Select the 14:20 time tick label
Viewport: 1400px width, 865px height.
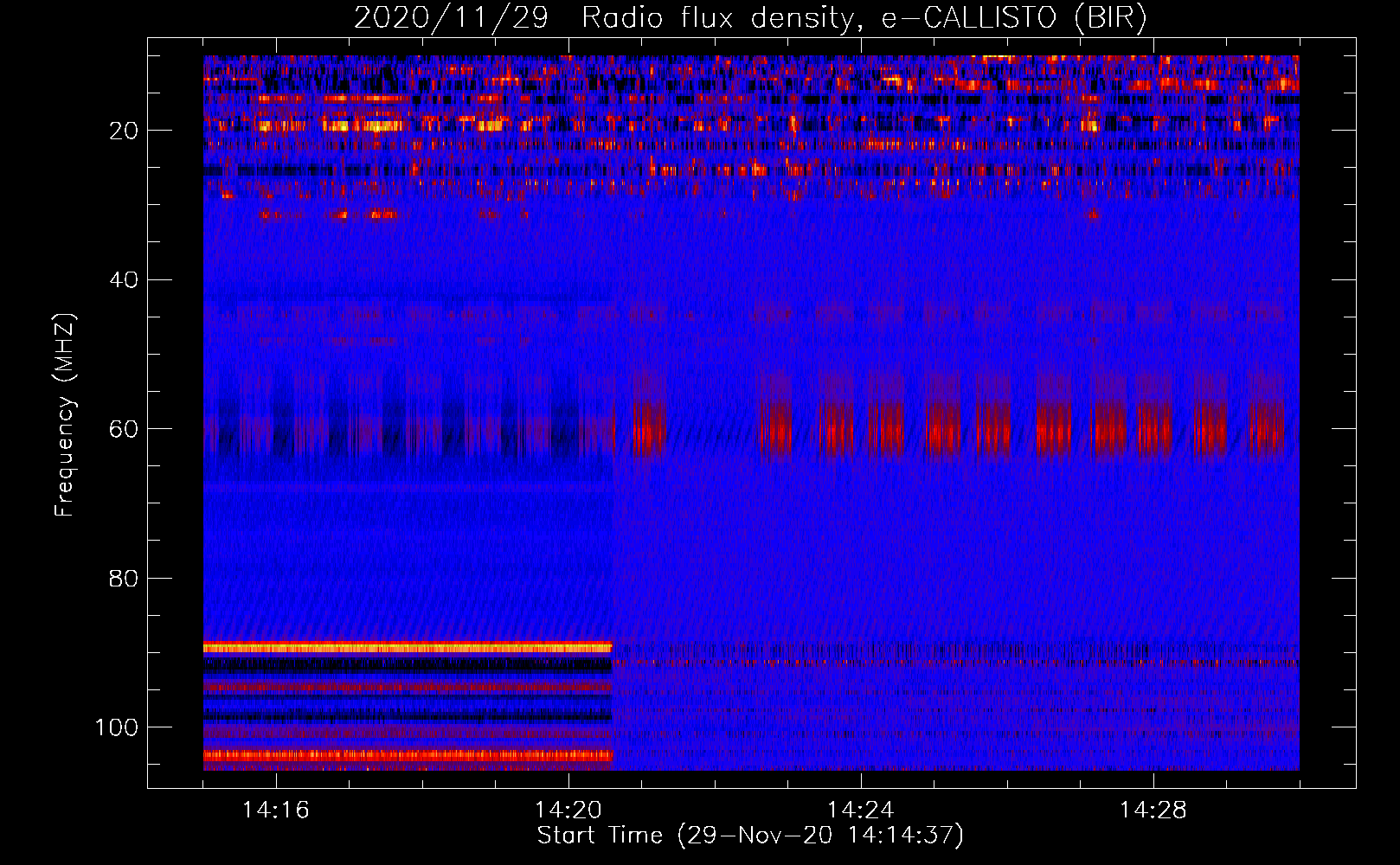click(568, 811)
